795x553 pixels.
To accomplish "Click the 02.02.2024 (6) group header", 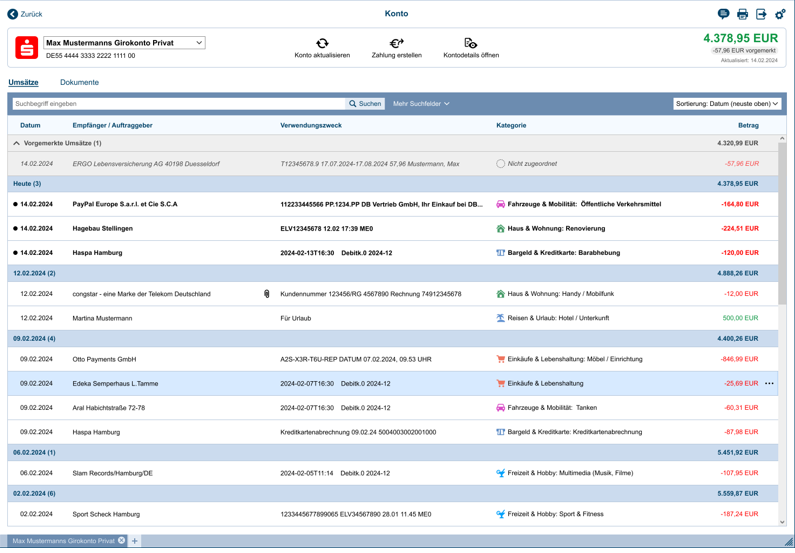I will 393,494.
